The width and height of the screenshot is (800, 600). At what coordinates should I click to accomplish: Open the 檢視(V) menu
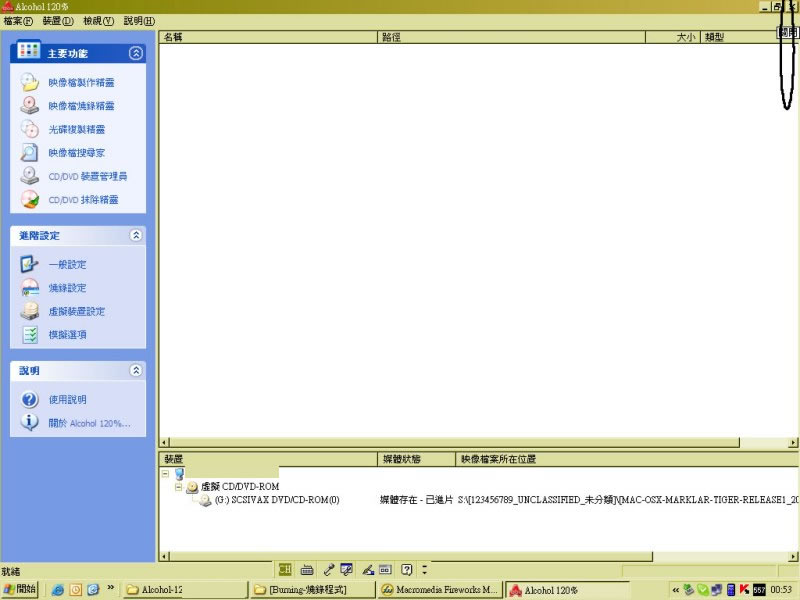pos(98,21)
